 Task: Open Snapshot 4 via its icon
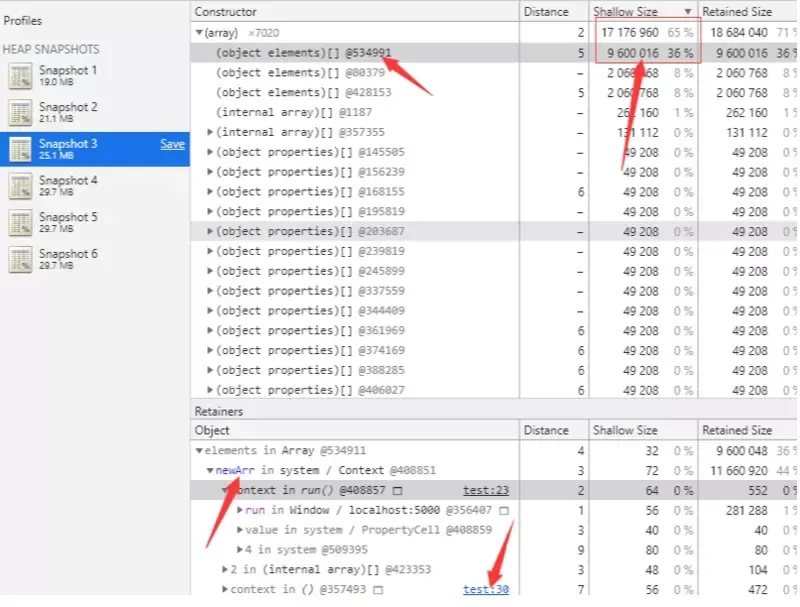coord(21,186)
